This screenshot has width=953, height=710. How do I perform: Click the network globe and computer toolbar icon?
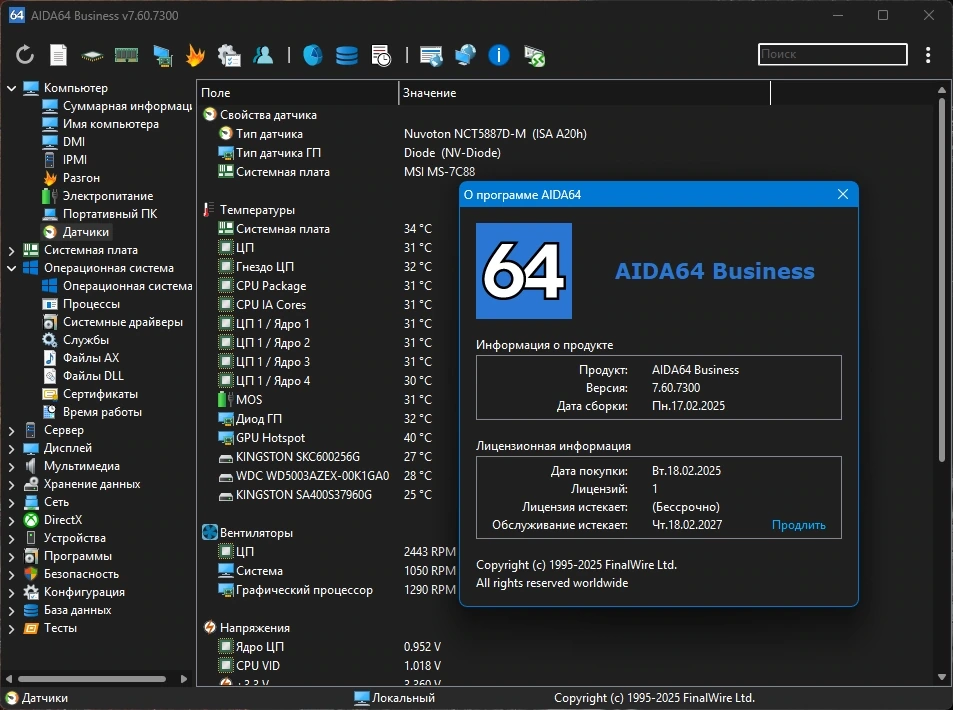tap(465, 55)
